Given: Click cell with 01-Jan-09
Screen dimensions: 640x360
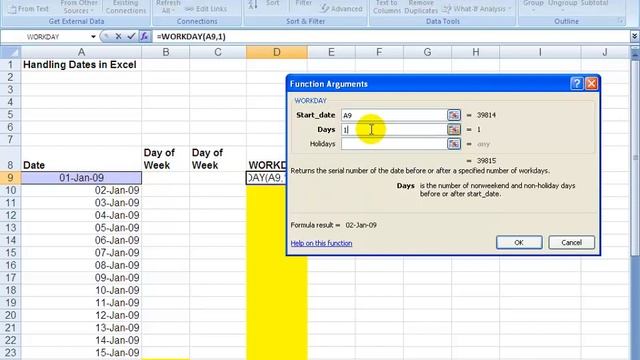Looking at the screenshot, I should coord(81,178).
